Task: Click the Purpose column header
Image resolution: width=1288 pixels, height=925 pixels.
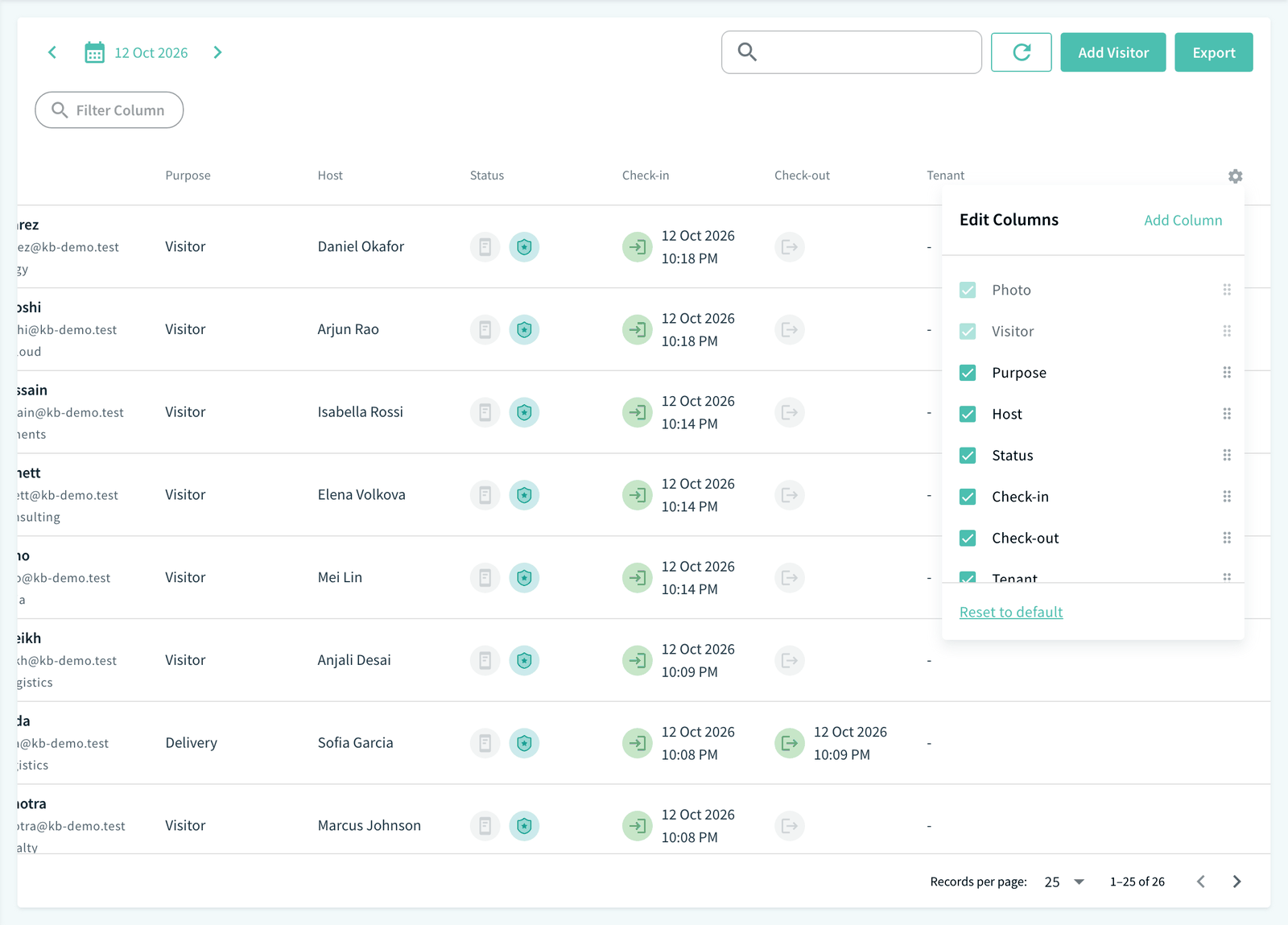Action: click(188, 176)
